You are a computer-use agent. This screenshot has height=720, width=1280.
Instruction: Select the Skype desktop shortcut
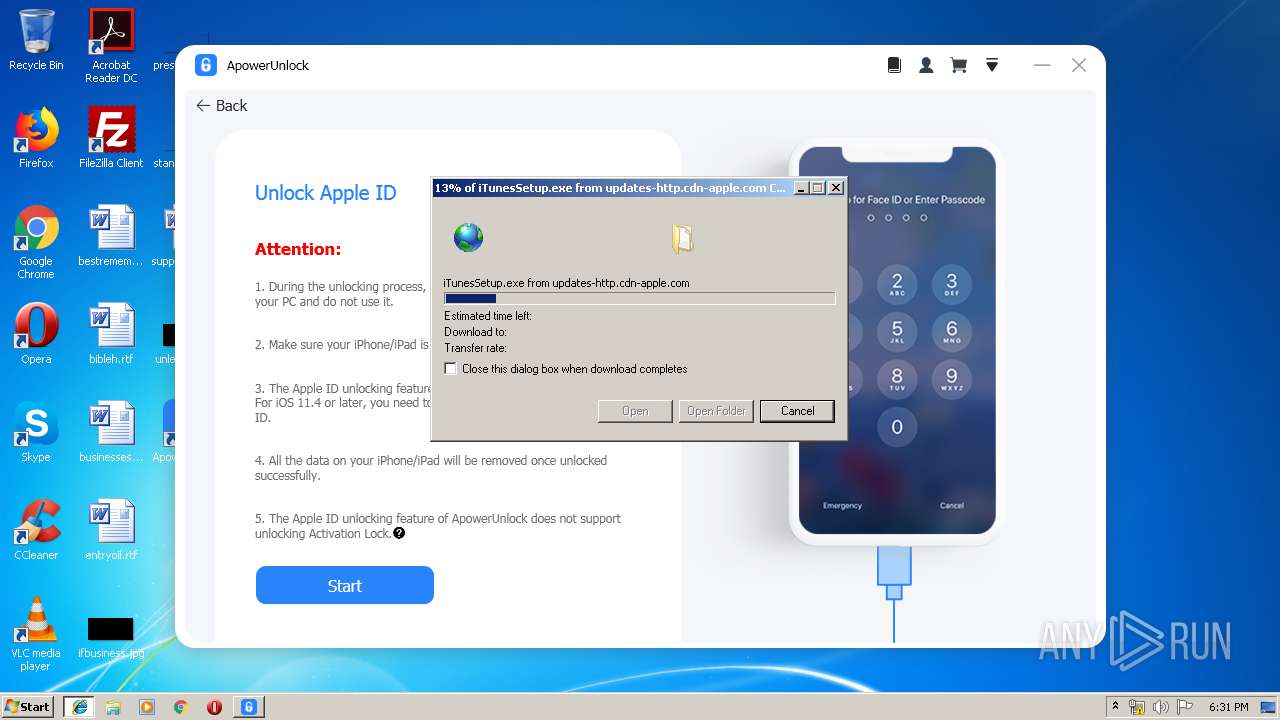[x=36, y=431]
